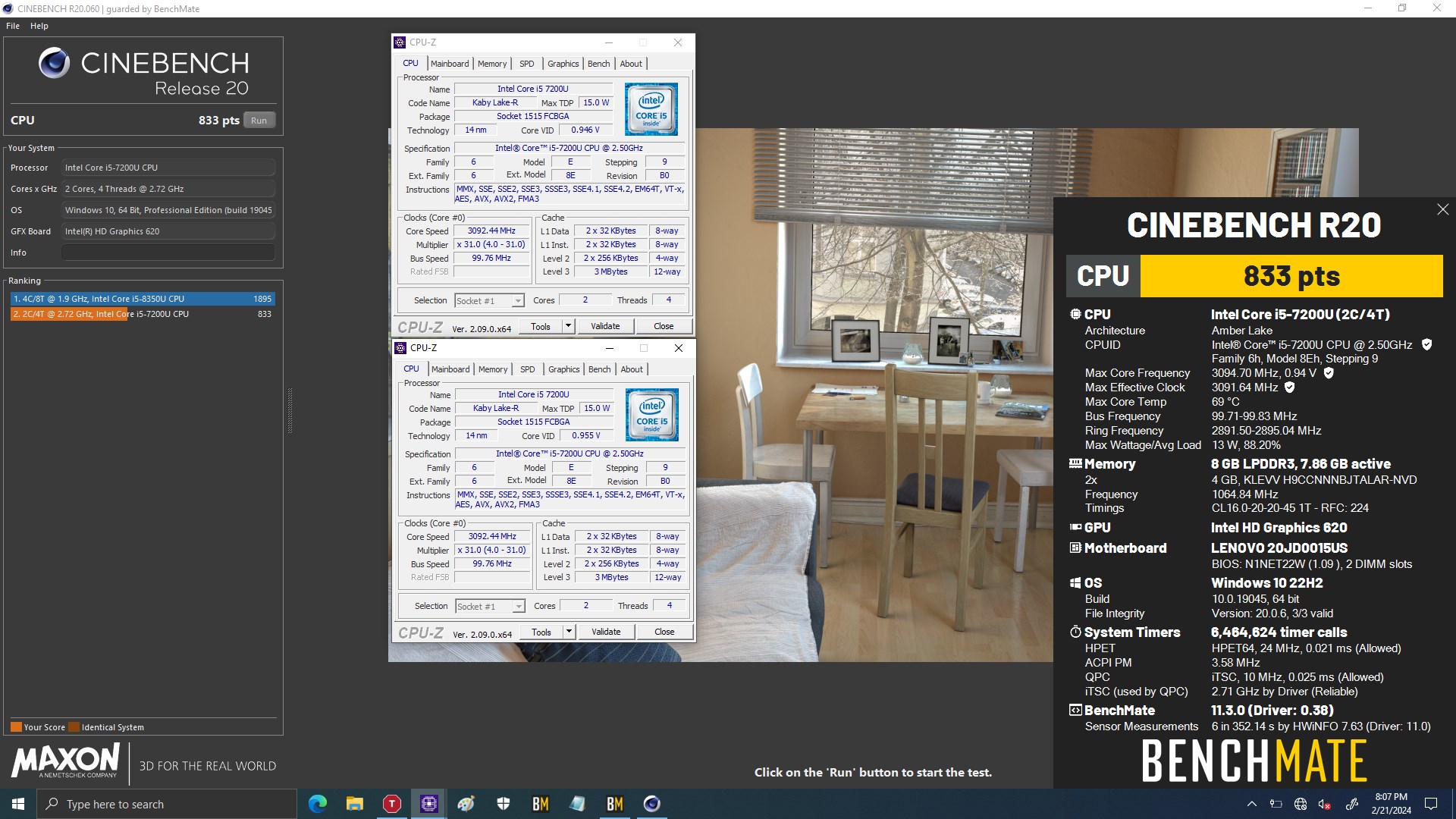Expand Tools dropdown arrow in upper CPU-Z window

point(568,326)
